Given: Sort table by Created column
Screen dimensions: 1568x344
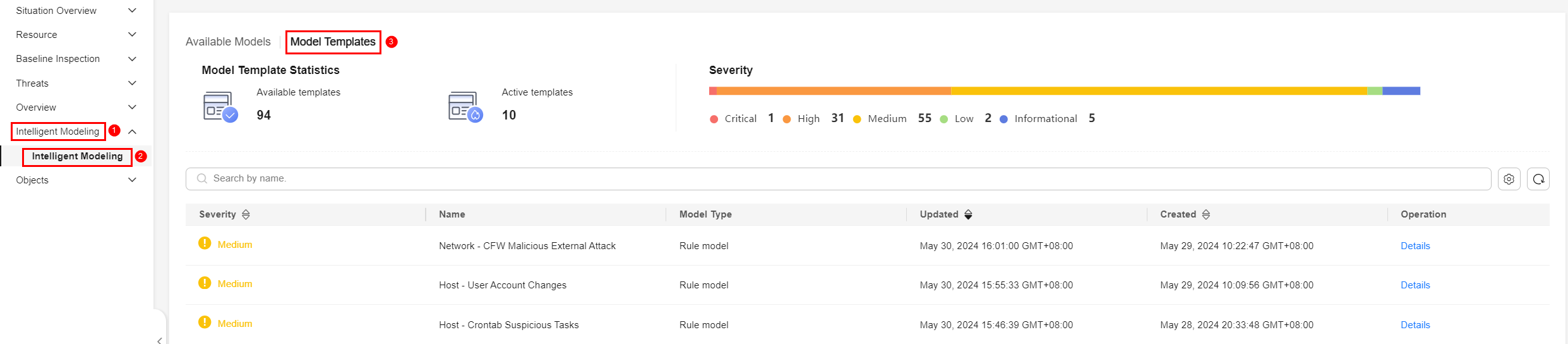Looking at the screenshot, I should (x=1206, y=214).
